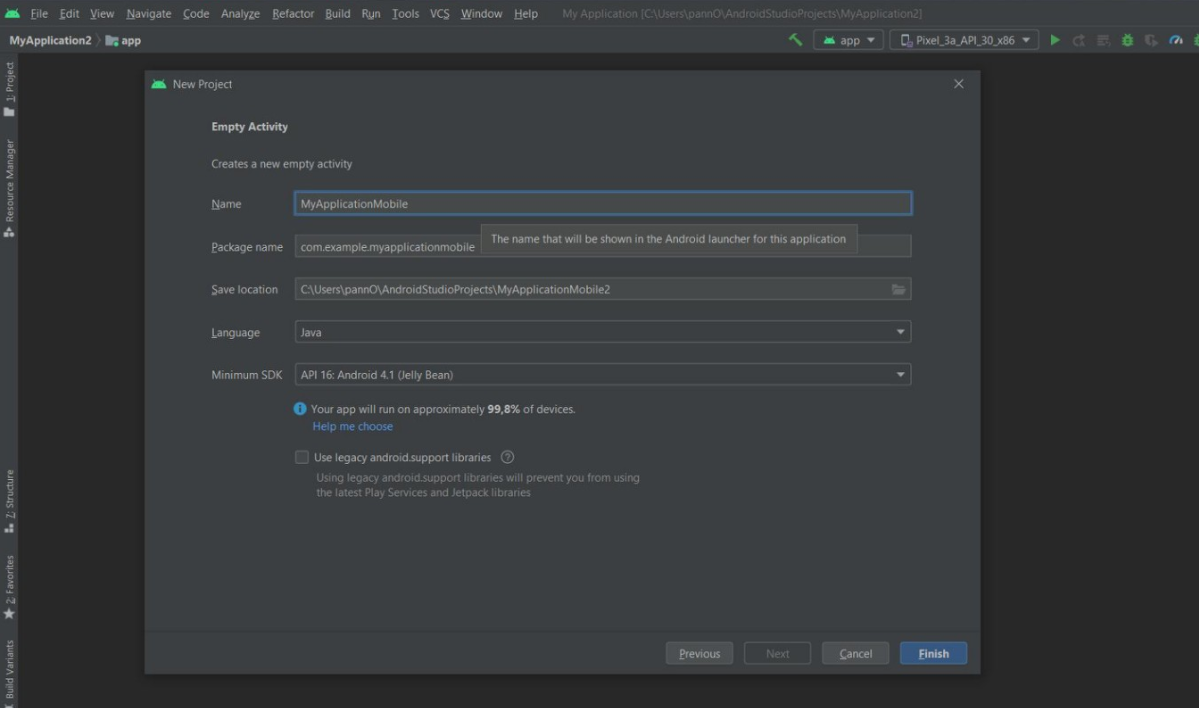Image resolution: width=1199 pixels, height=708 pixels.
Task: Click the Run with Coverage icon
Action: tap(1151, 40)
